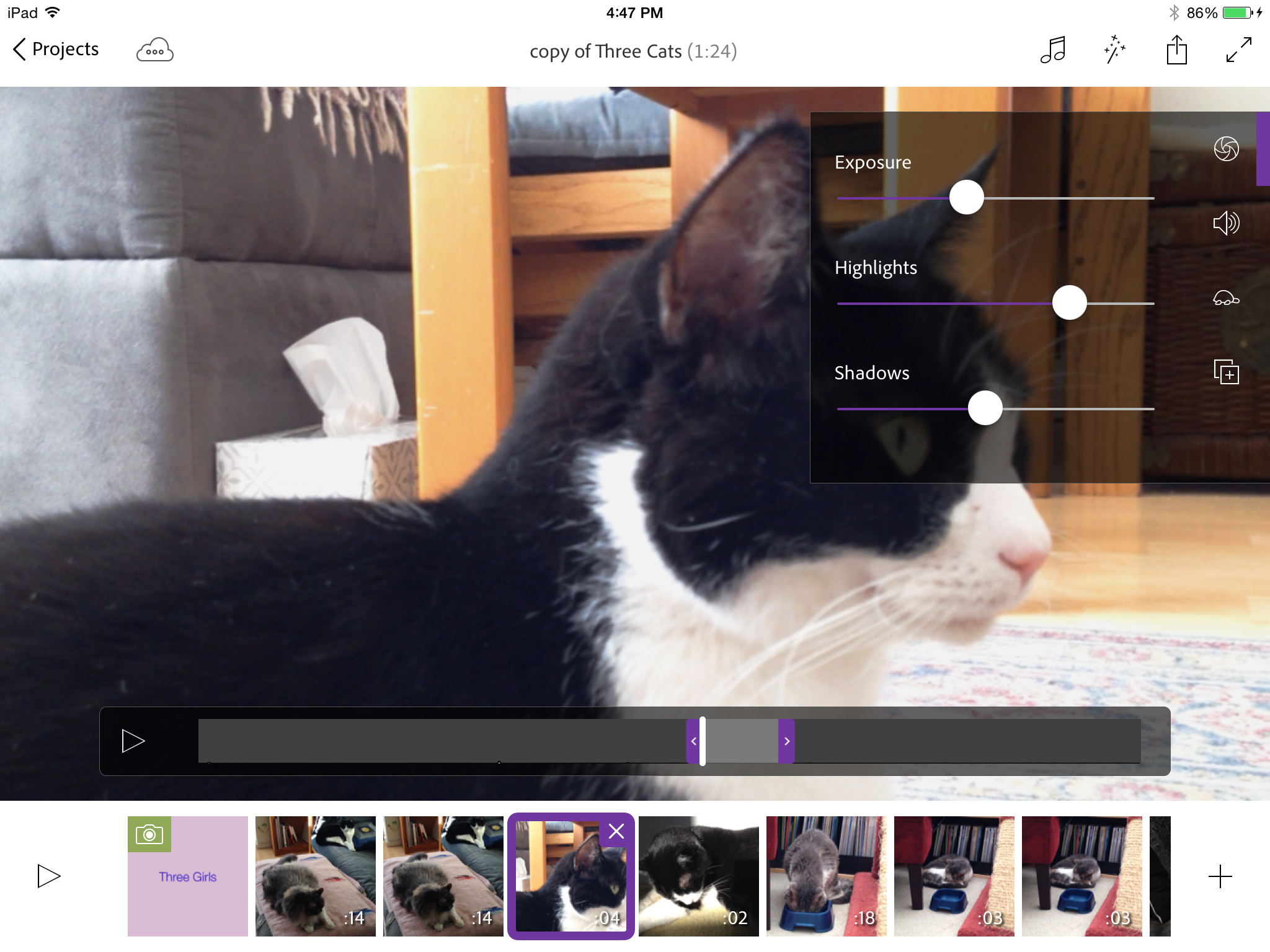Screen dimensions: 1270x952
Task: Tap the 4:47 PM clock
Action: tap(634, 12)
